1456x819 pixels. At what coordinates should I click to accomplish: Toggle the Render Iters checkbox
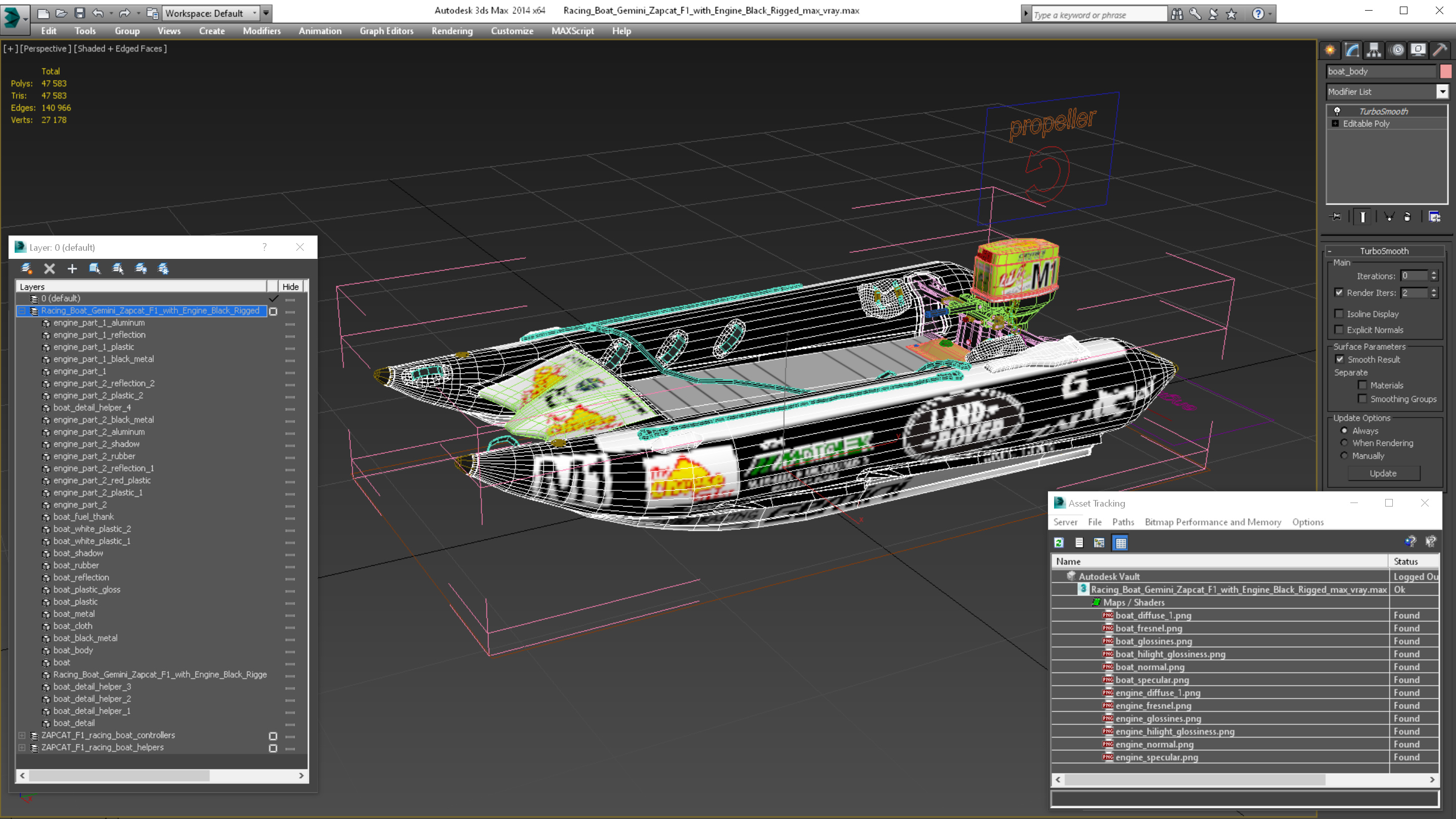pos(1339,292)
